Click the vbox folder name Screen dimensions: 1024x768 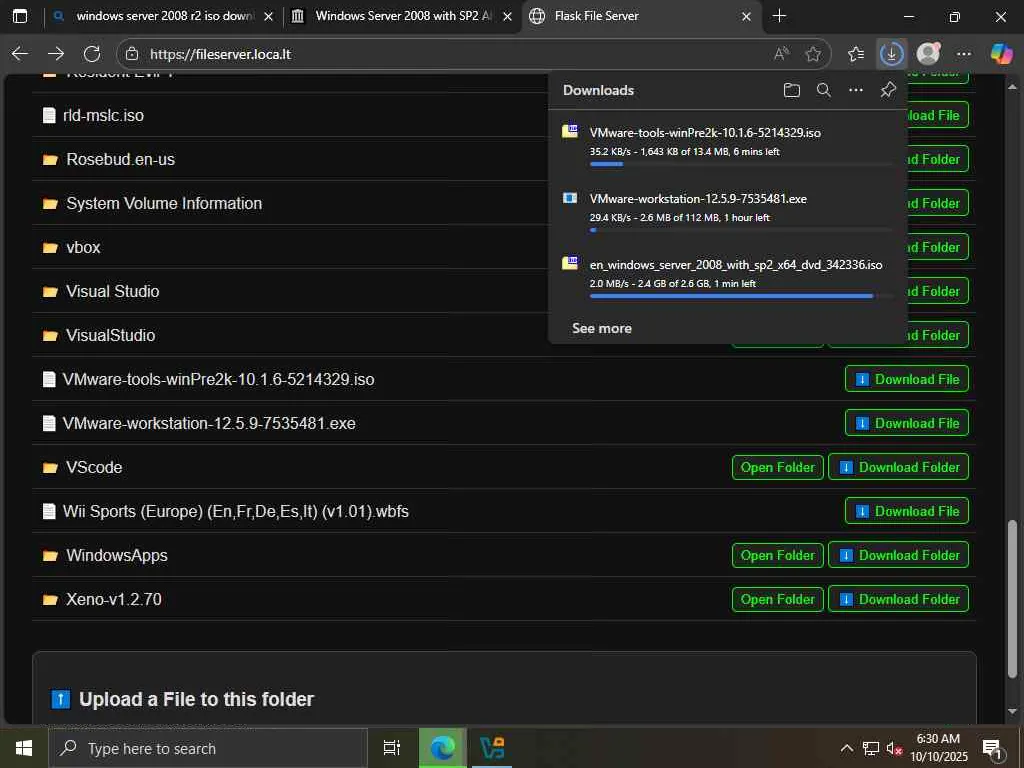tap(83, 248)
